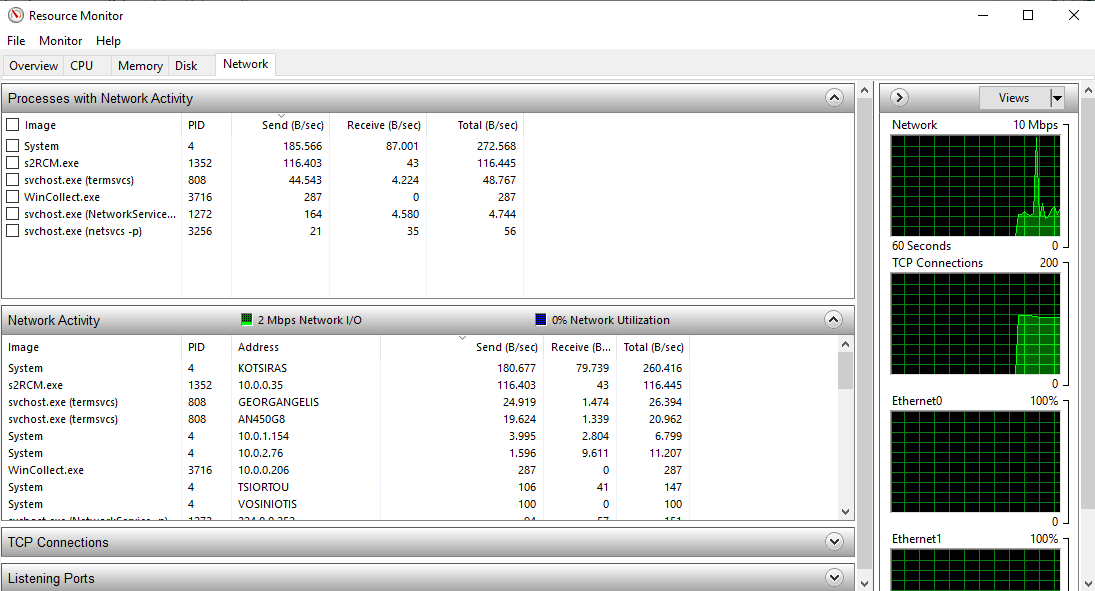Click the Views button
1095x591 pixels.
pyautogui.click(x=1014, y=98)
